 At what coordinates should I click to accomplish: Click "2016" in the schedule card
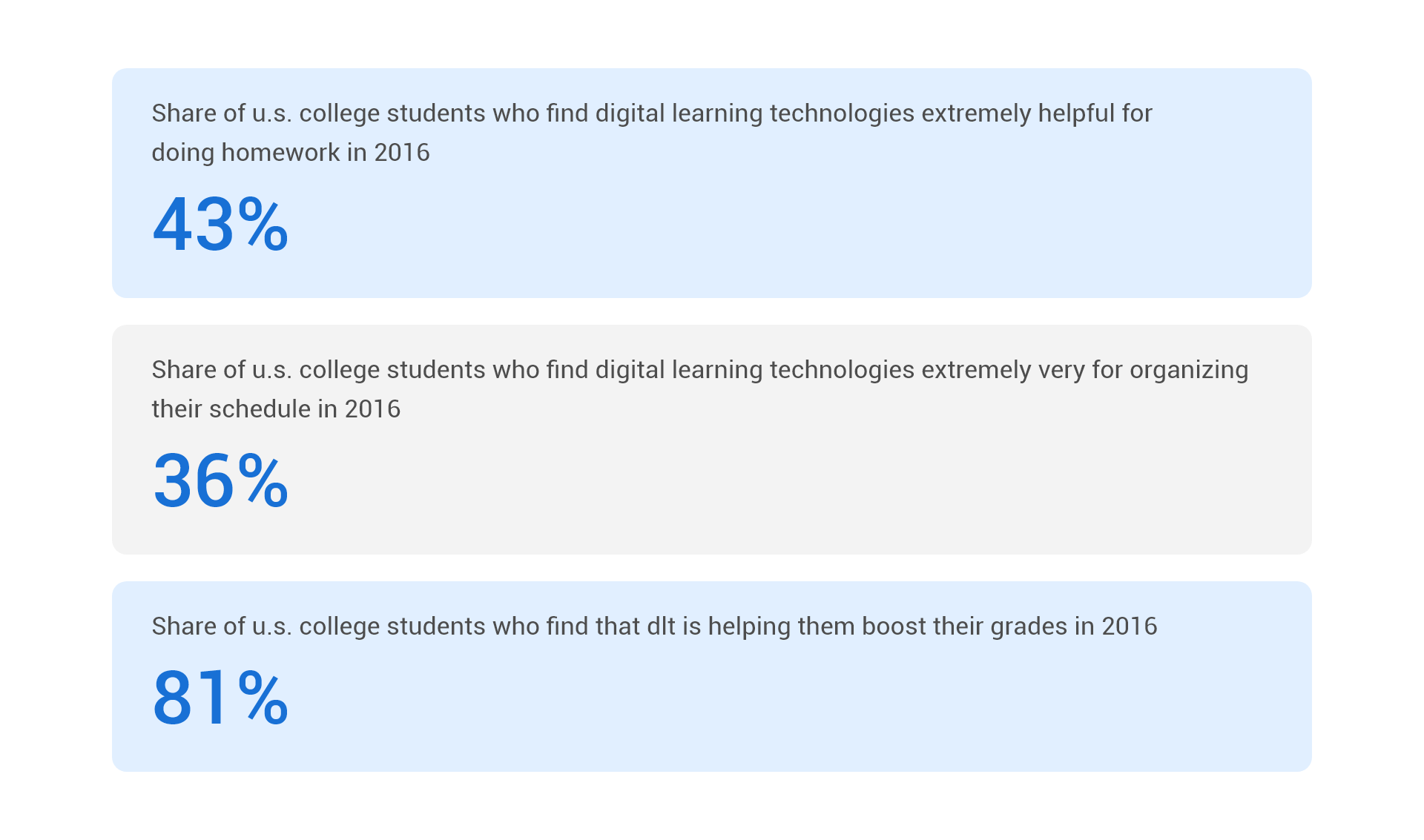pyautogui.click(x=372, y=409)
